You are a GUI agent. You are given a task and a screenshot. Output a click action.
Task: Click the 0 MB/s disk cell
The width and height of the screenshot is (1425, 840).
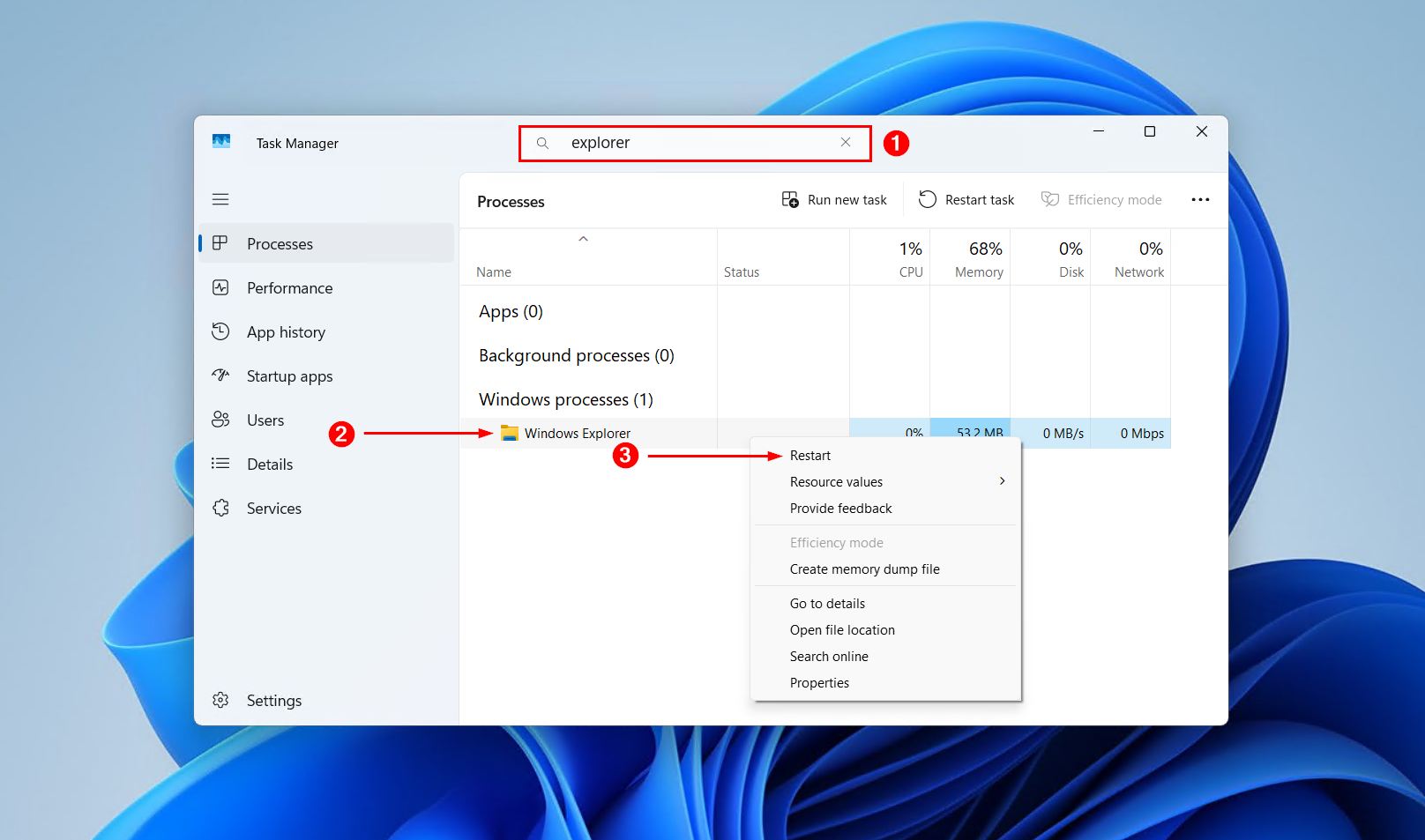click(x=1050, y=433)
